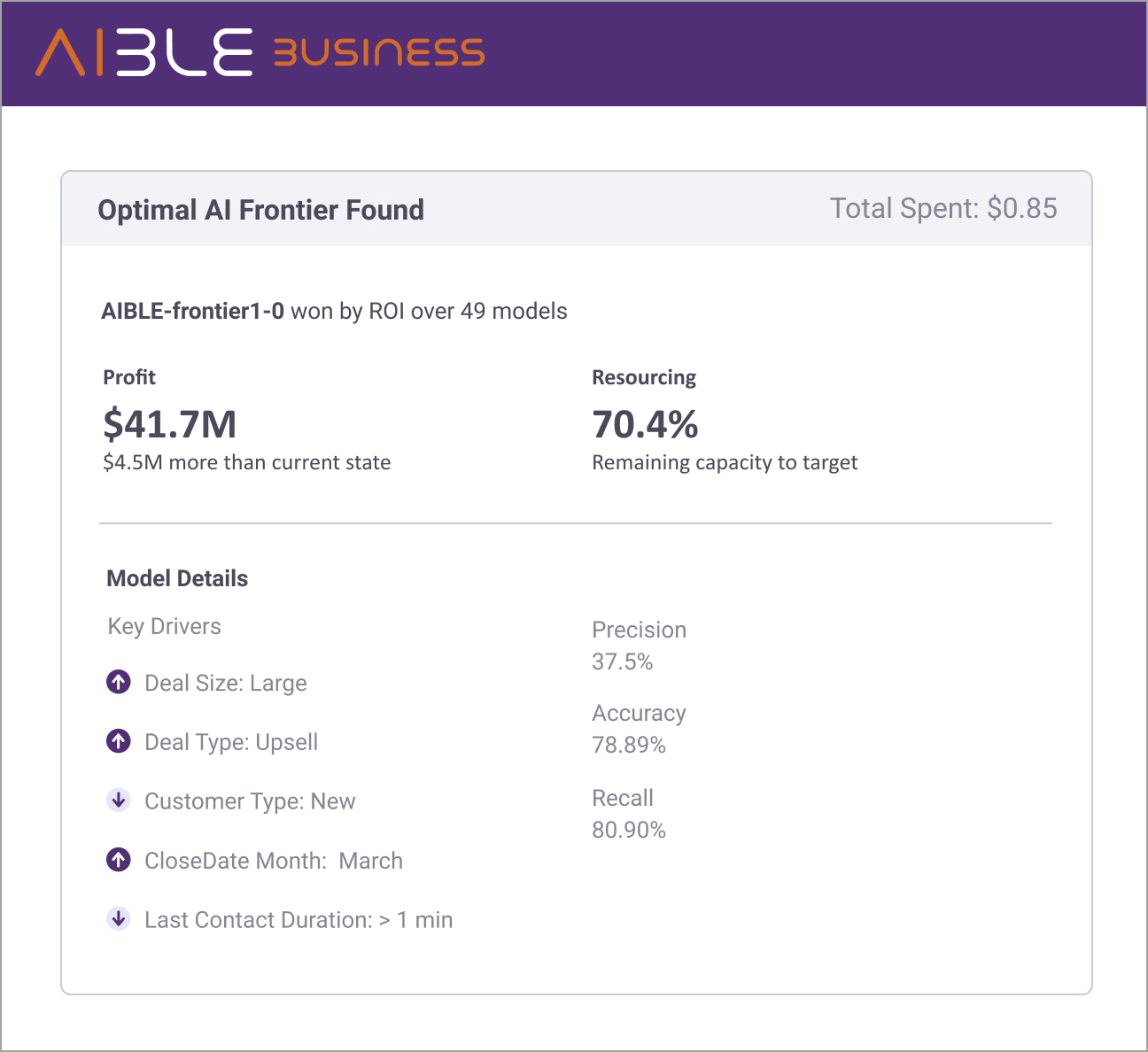This screenshot has width=1148, height=1052.
Task: Click the 78.89% accuracy value
Action: pos(629,745)
